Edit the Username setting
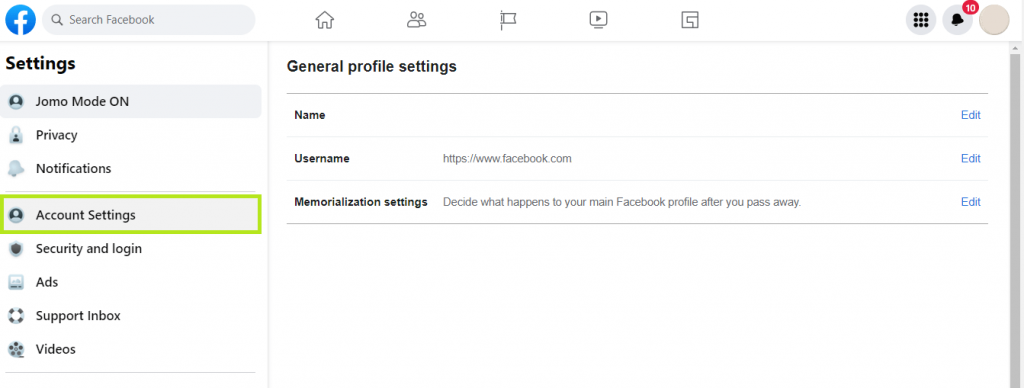The height and width of the screenshot is (388, 1024). coord(970,158)
